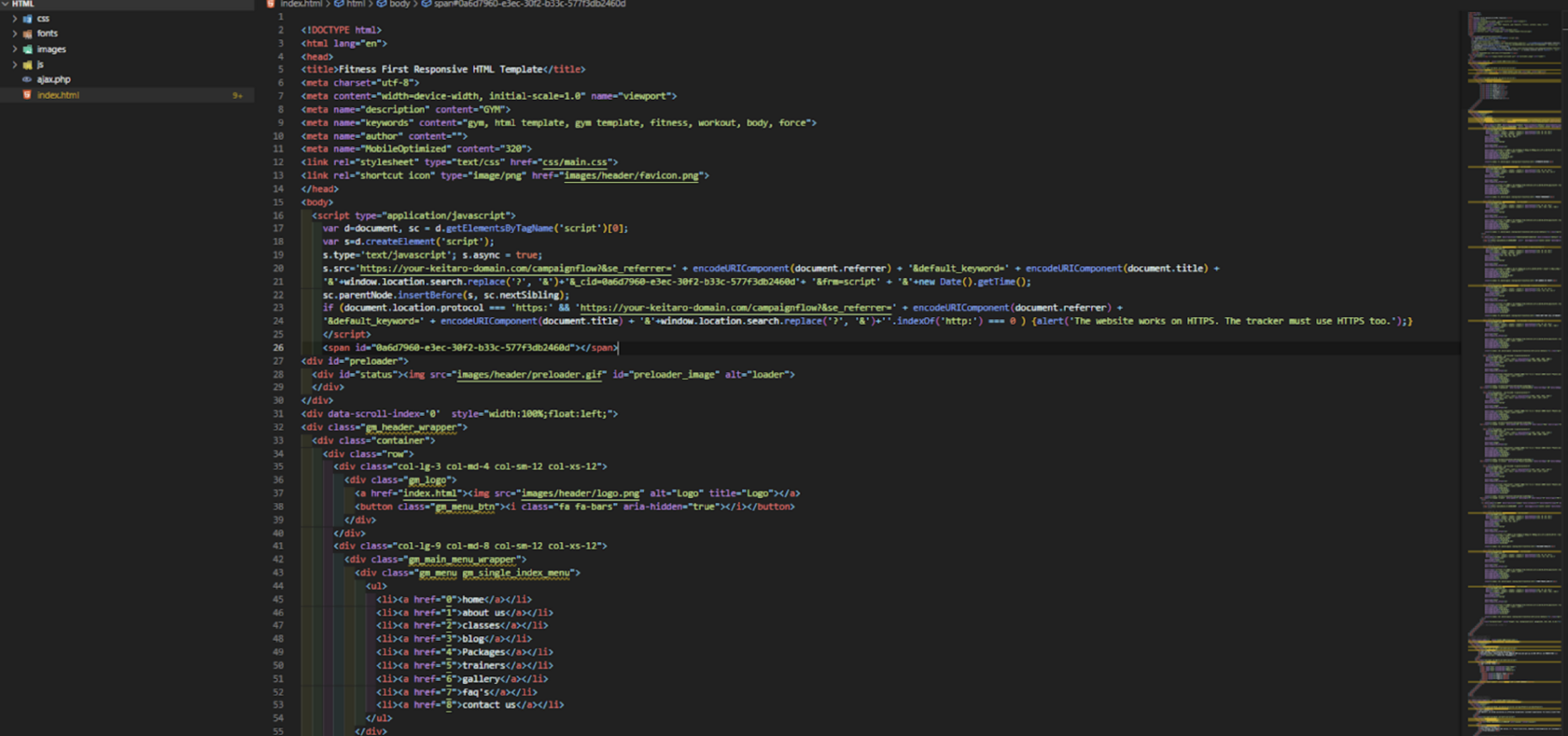Click the 'gm_menu_btn' button tag line
This screenshot has width=1568, height=736.
click(x=575, y=507)
